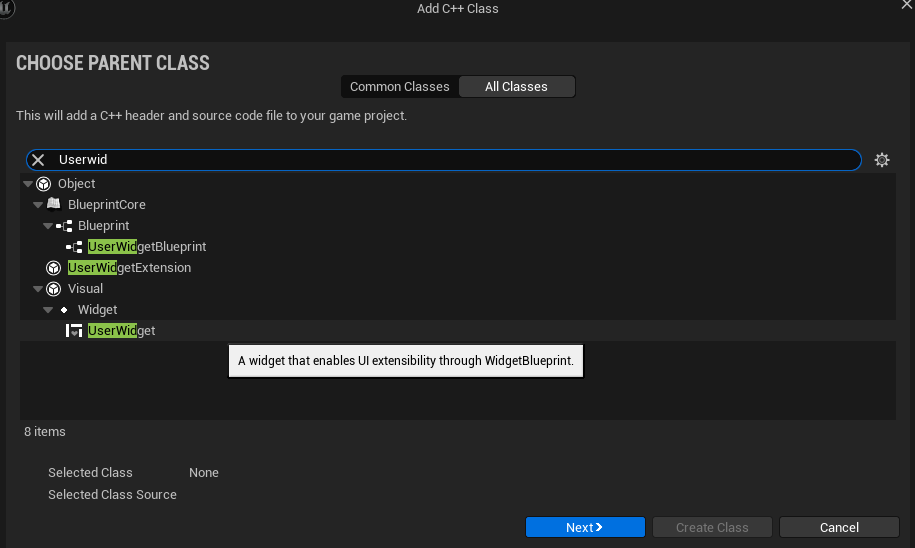Click the UserWidget layout icon
This screenshot has height=548, width=915.
74,331
